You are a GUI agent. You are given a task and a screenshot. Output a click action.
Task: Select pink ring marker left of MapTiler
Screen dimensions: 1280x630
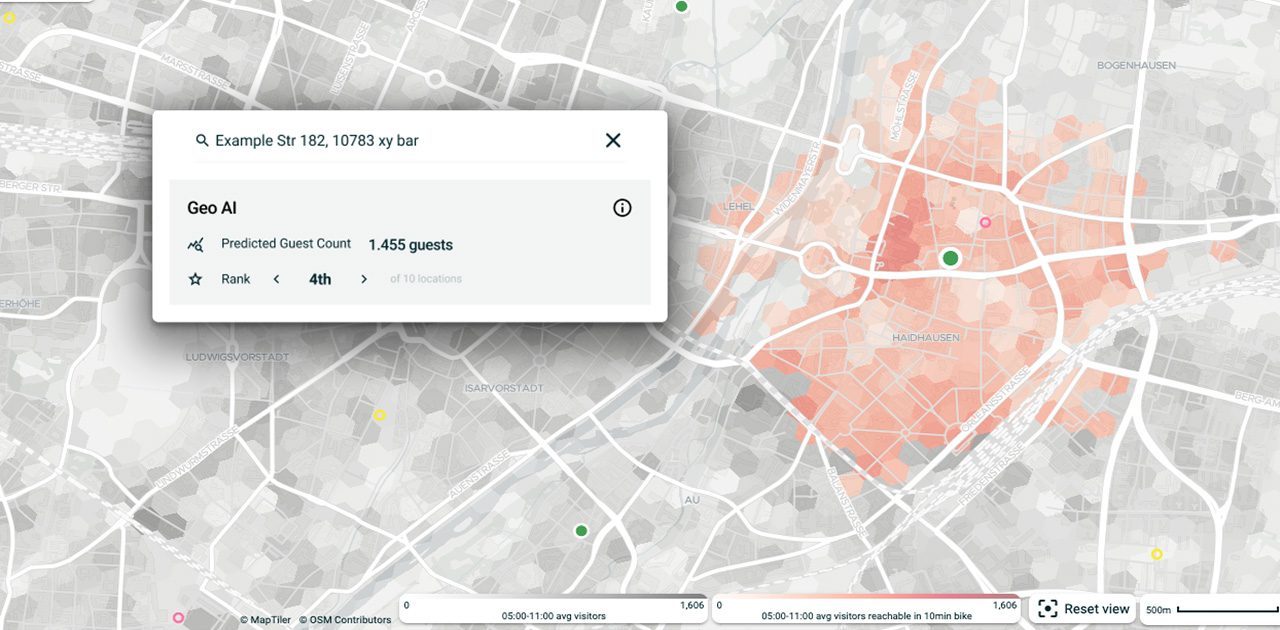coord(179,618)
